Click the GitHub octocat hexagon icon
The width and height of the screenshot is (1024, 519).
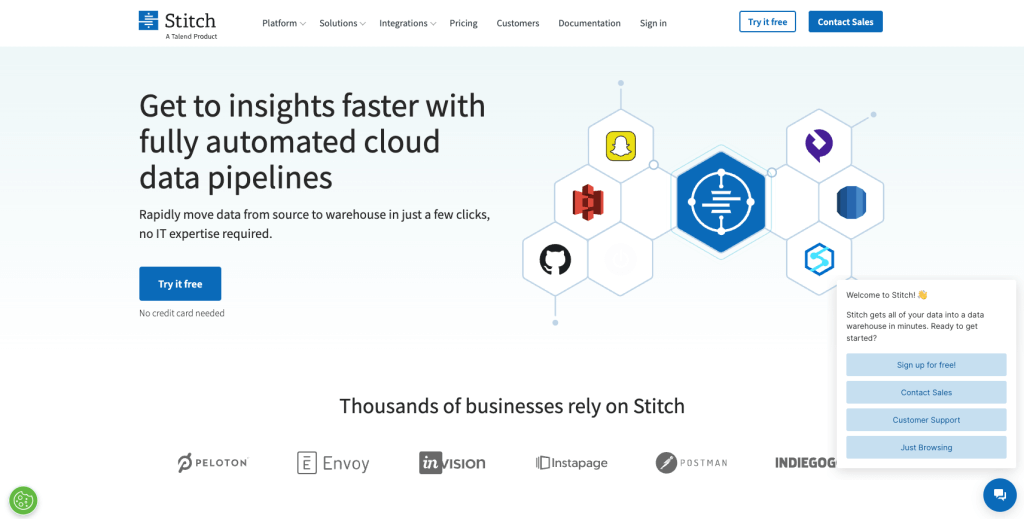555,259
